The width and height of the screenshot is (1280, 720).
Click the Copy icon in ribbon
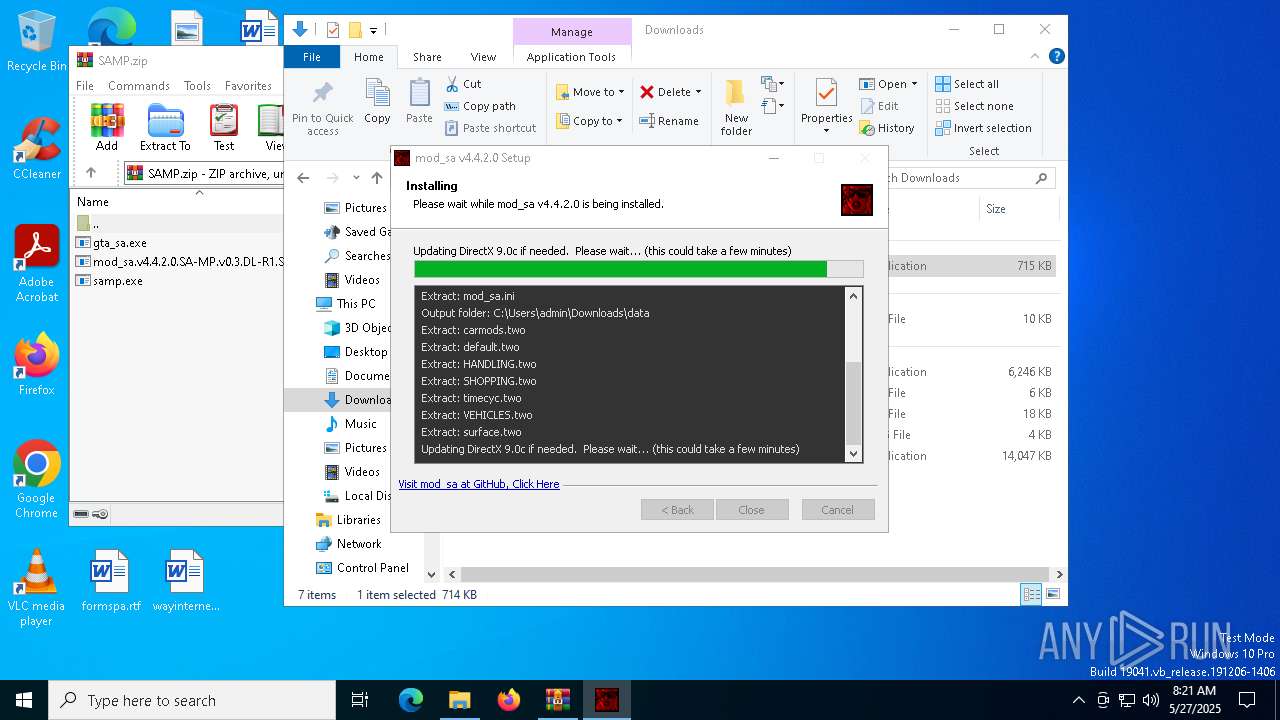coord(377,101)
